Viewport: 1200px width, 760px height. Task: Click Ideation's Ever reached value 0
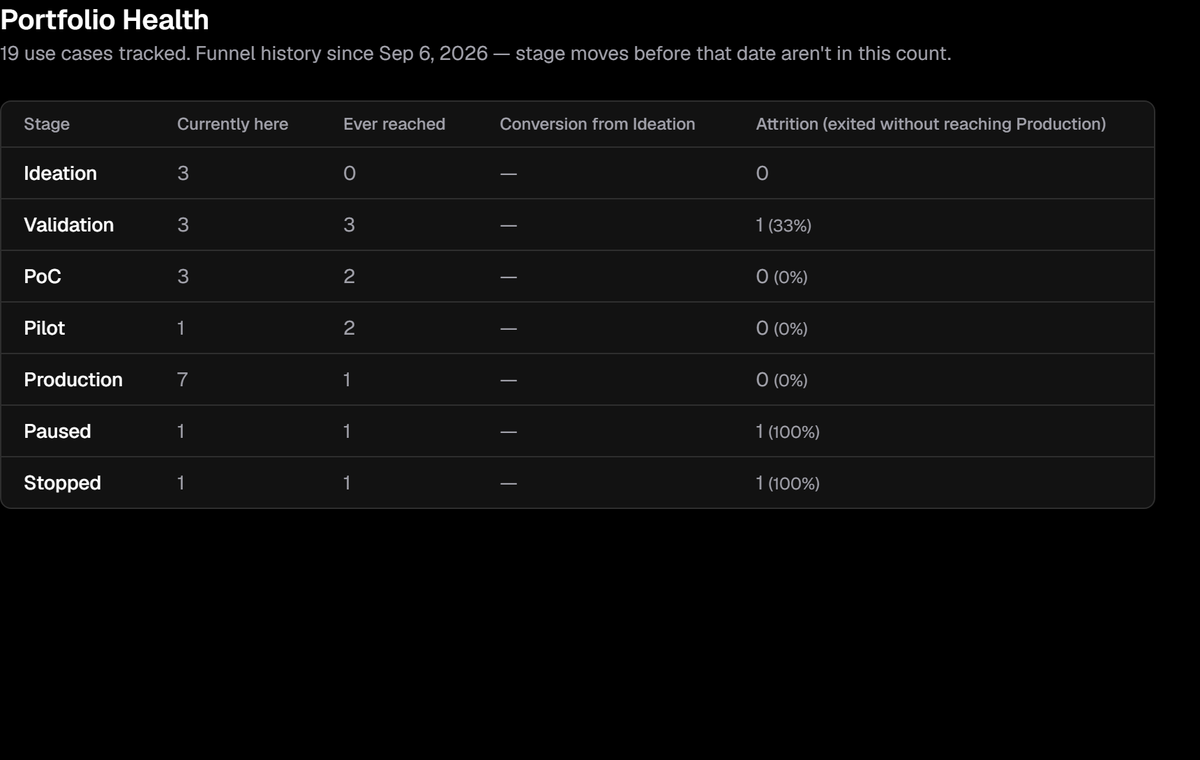349,173
